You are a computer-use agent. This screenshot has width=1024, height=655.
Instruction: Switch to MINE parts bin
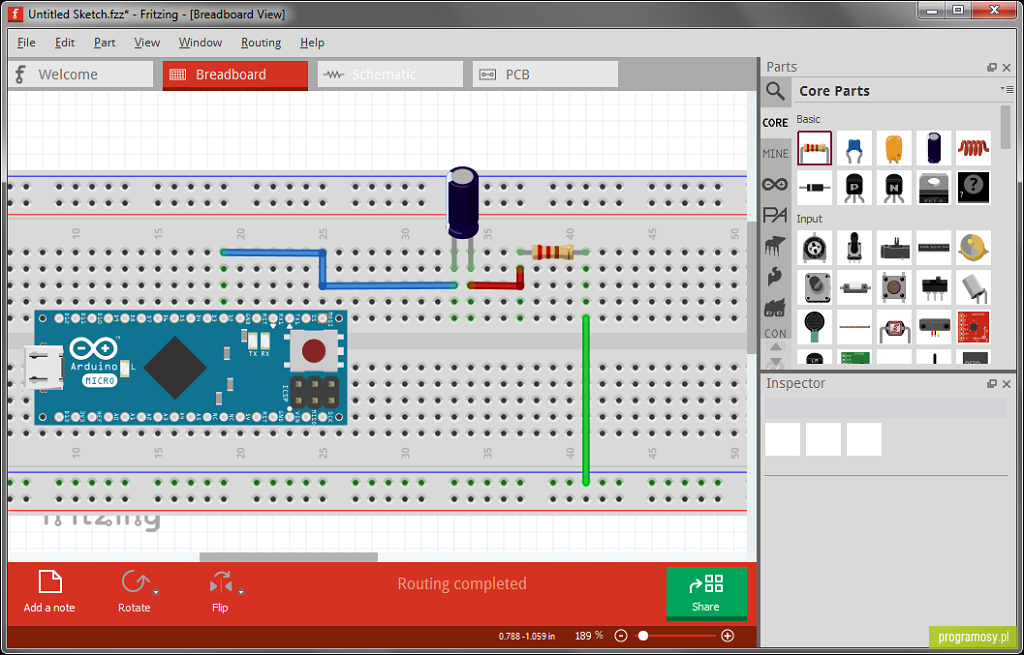click(775, 153)
